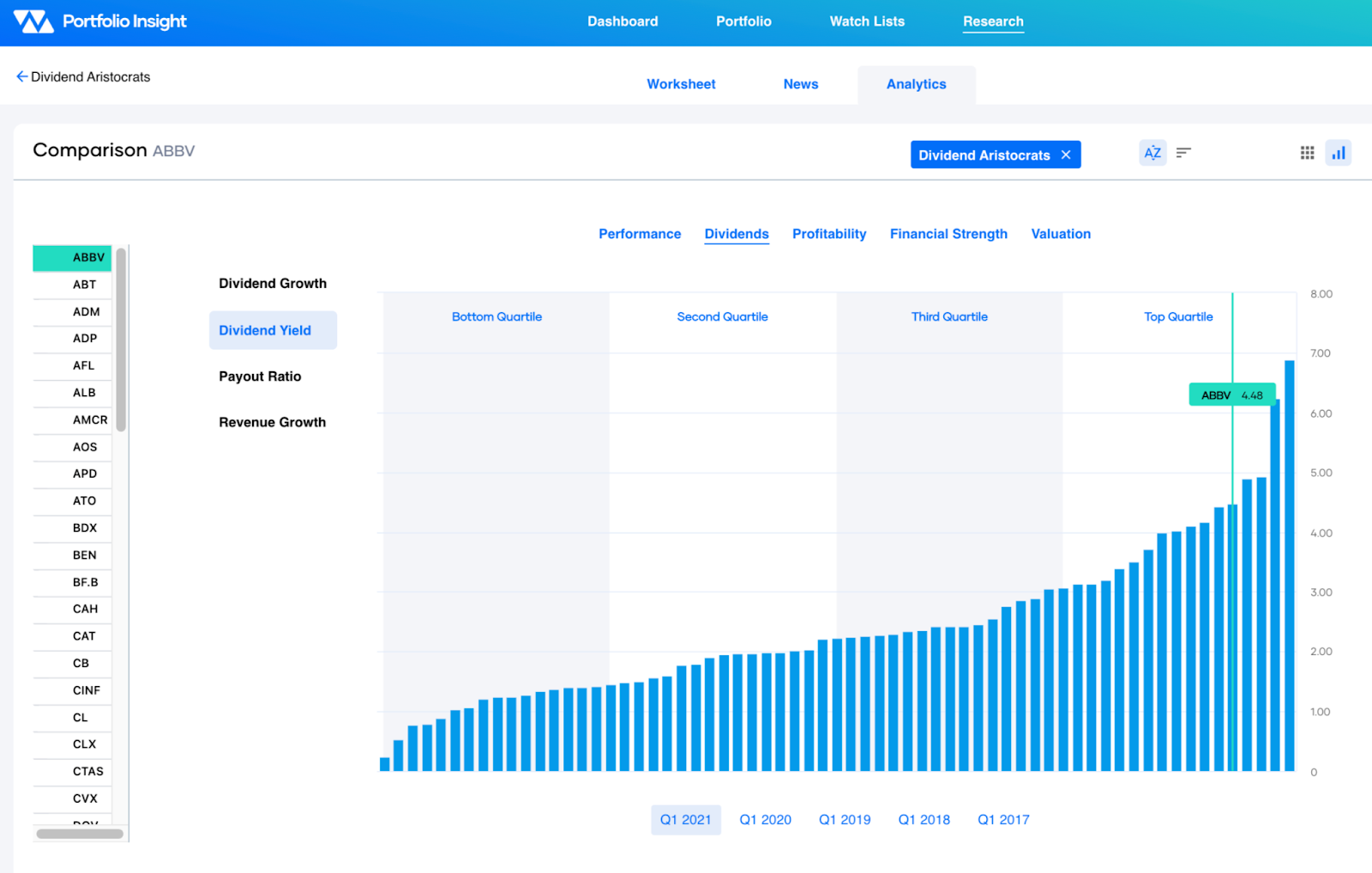Show the Financial Strength category
1372x873 pixels.
click(948, 234)
